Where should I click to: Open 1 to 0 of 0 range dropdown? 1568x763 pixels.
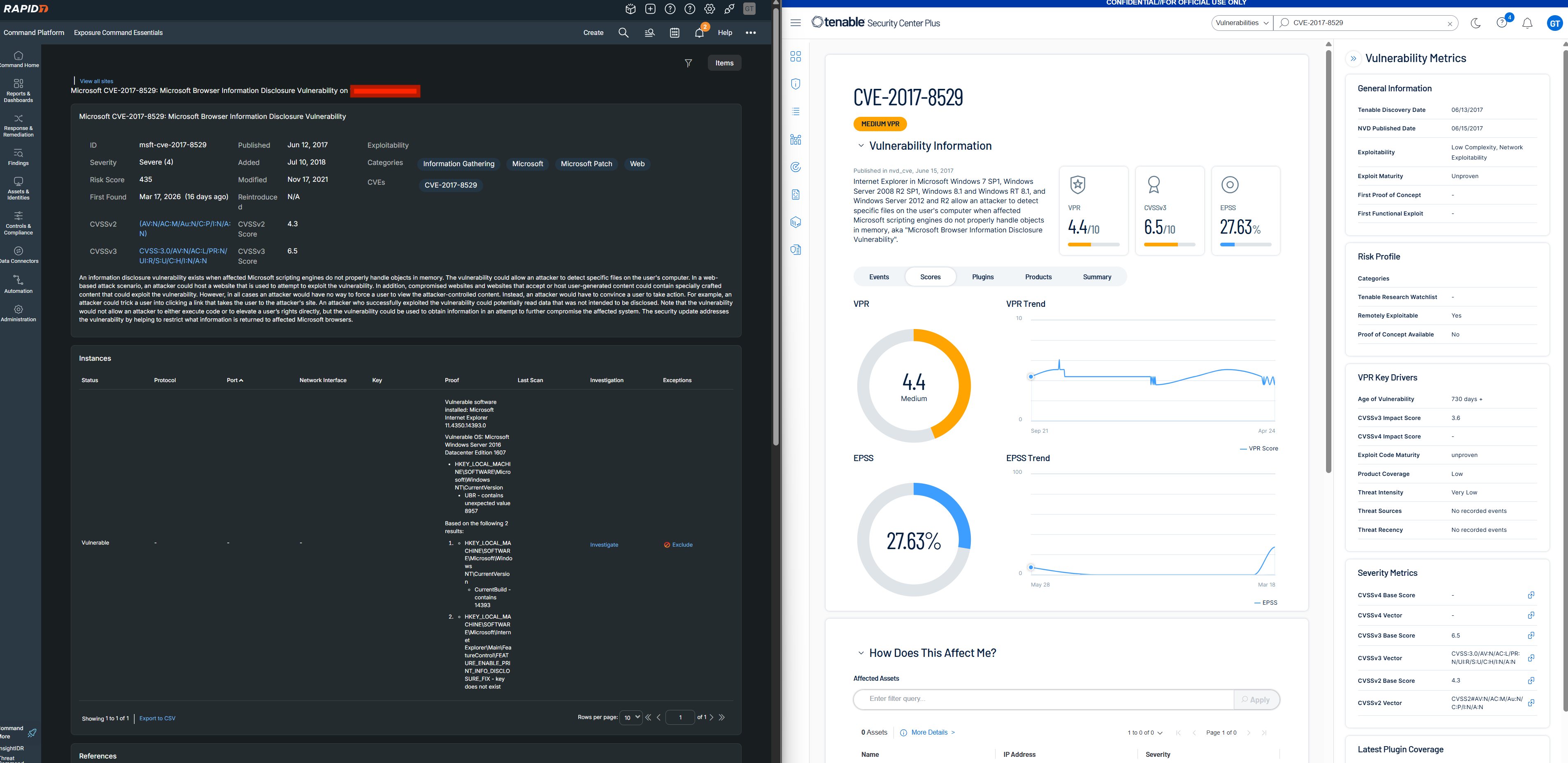[1145, 733]
